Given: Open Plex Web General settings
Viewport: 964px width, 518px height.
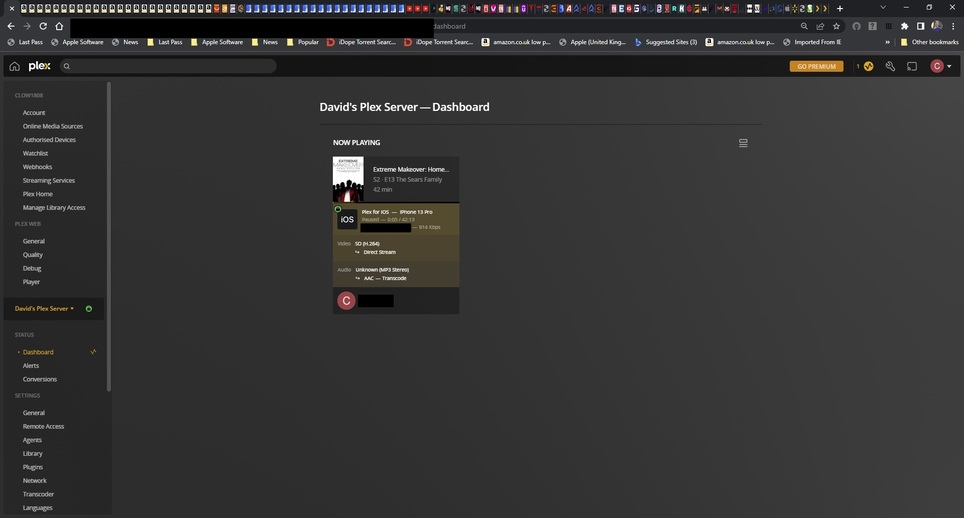Looking at the screenshot, I should coord(34,241).
